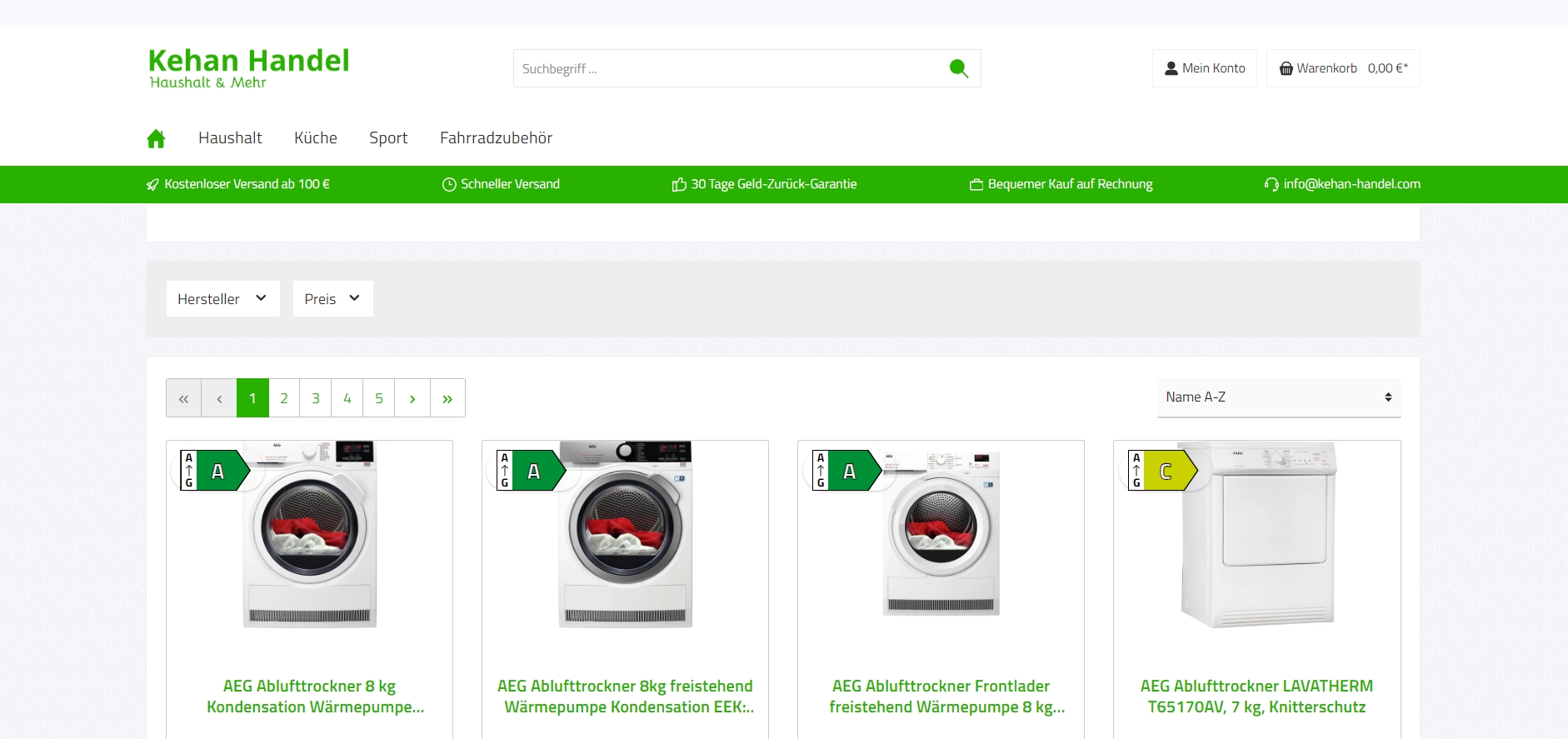The height and width of the screenshot is (739, 1568).
Task: Click info@kehan-handel.com email text
Action: pyautogui.click(x=1352, y=184)
